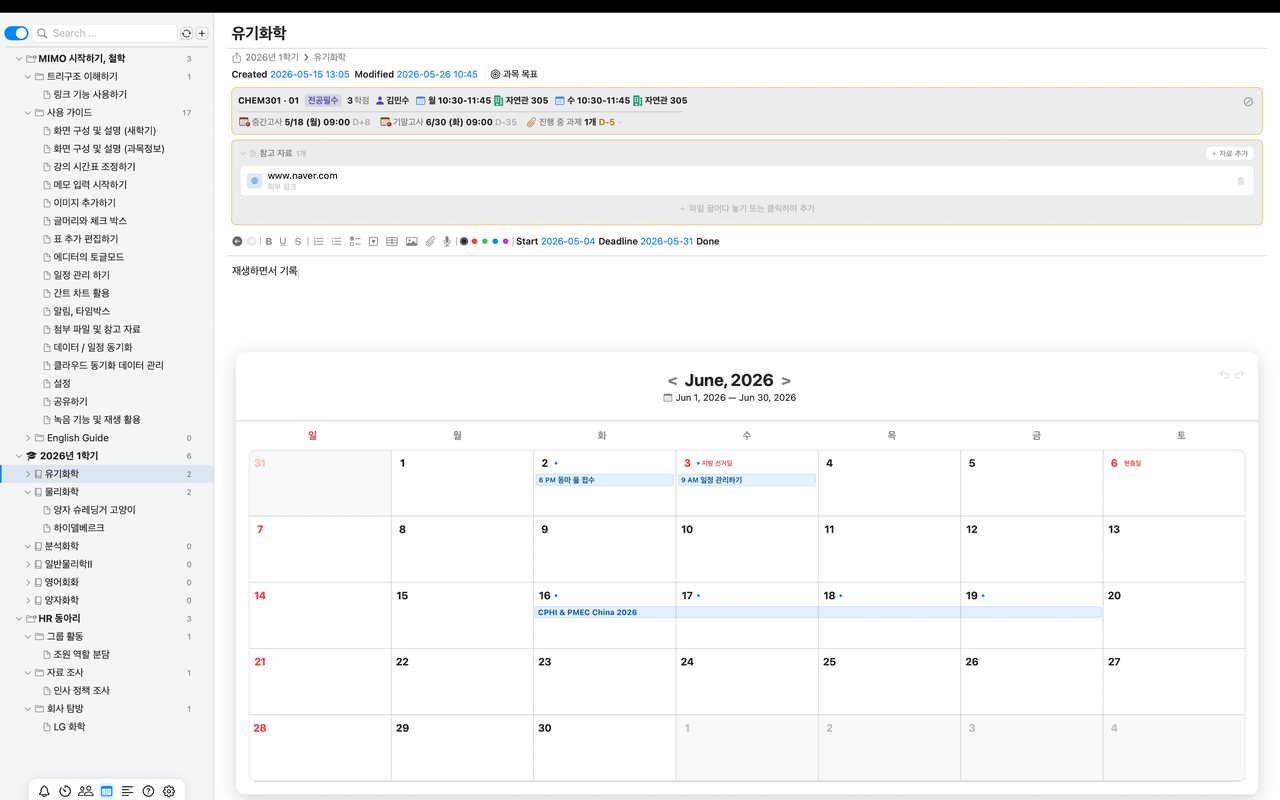
Task: Delete the www.naver.com reference with the trash icon
Action: [1241, 181]
